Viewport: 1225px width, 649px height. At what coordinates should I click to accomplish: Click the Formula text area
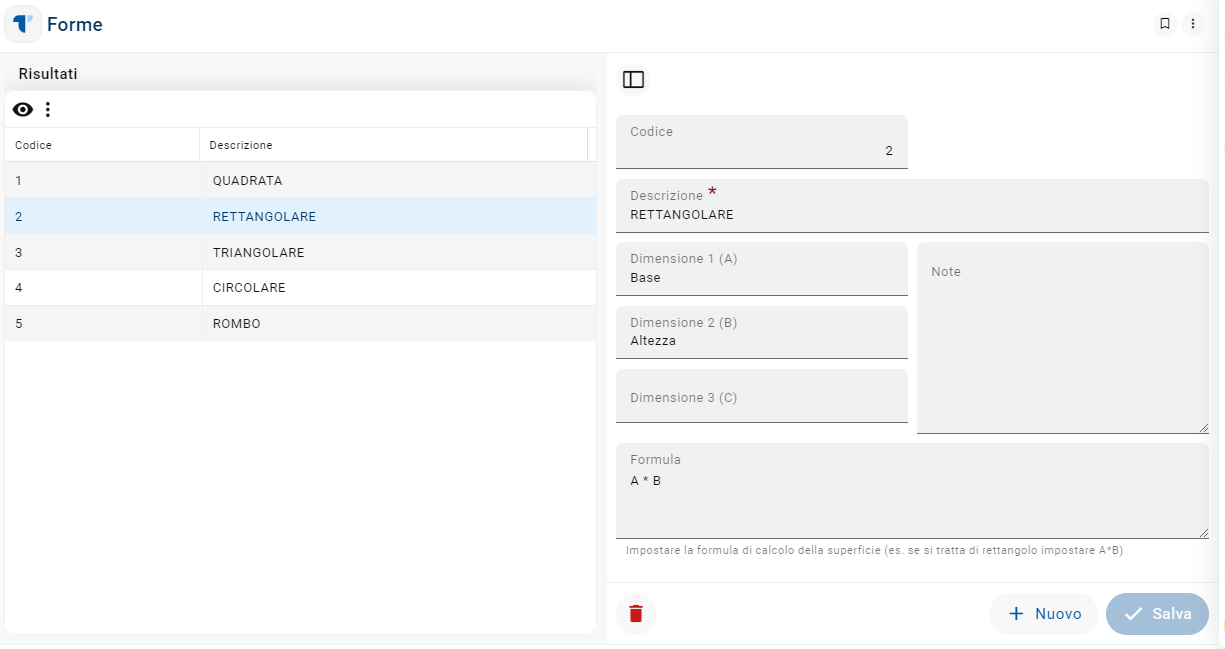[x=911, y=500]
